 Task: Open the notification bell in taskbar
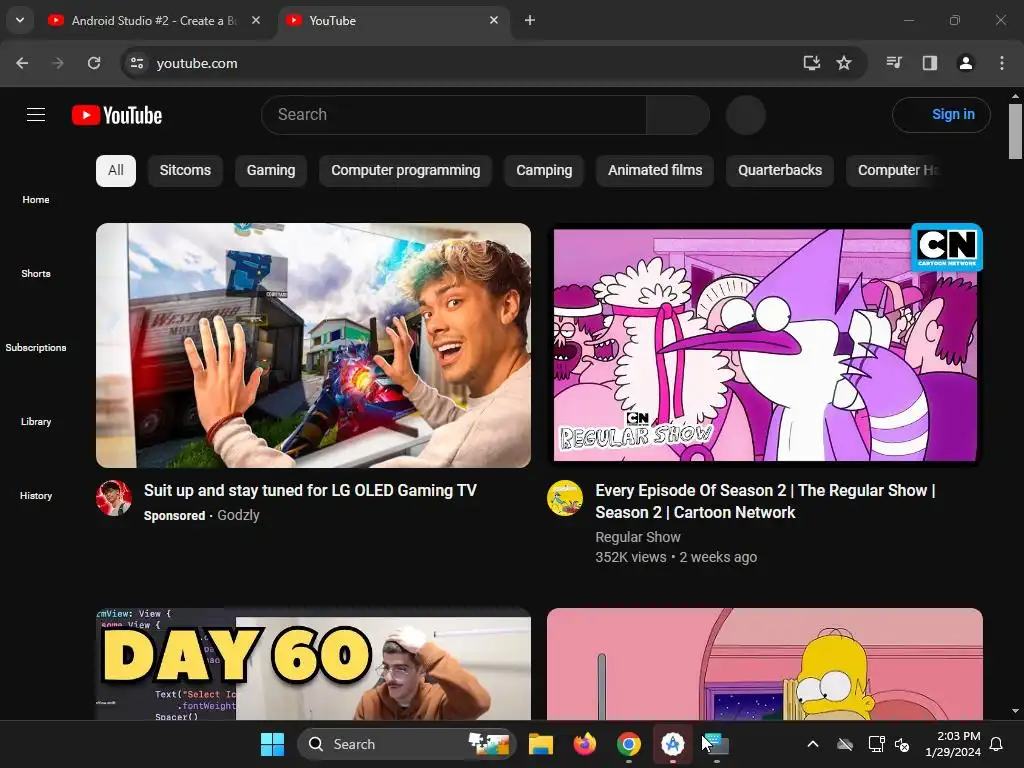997,744
